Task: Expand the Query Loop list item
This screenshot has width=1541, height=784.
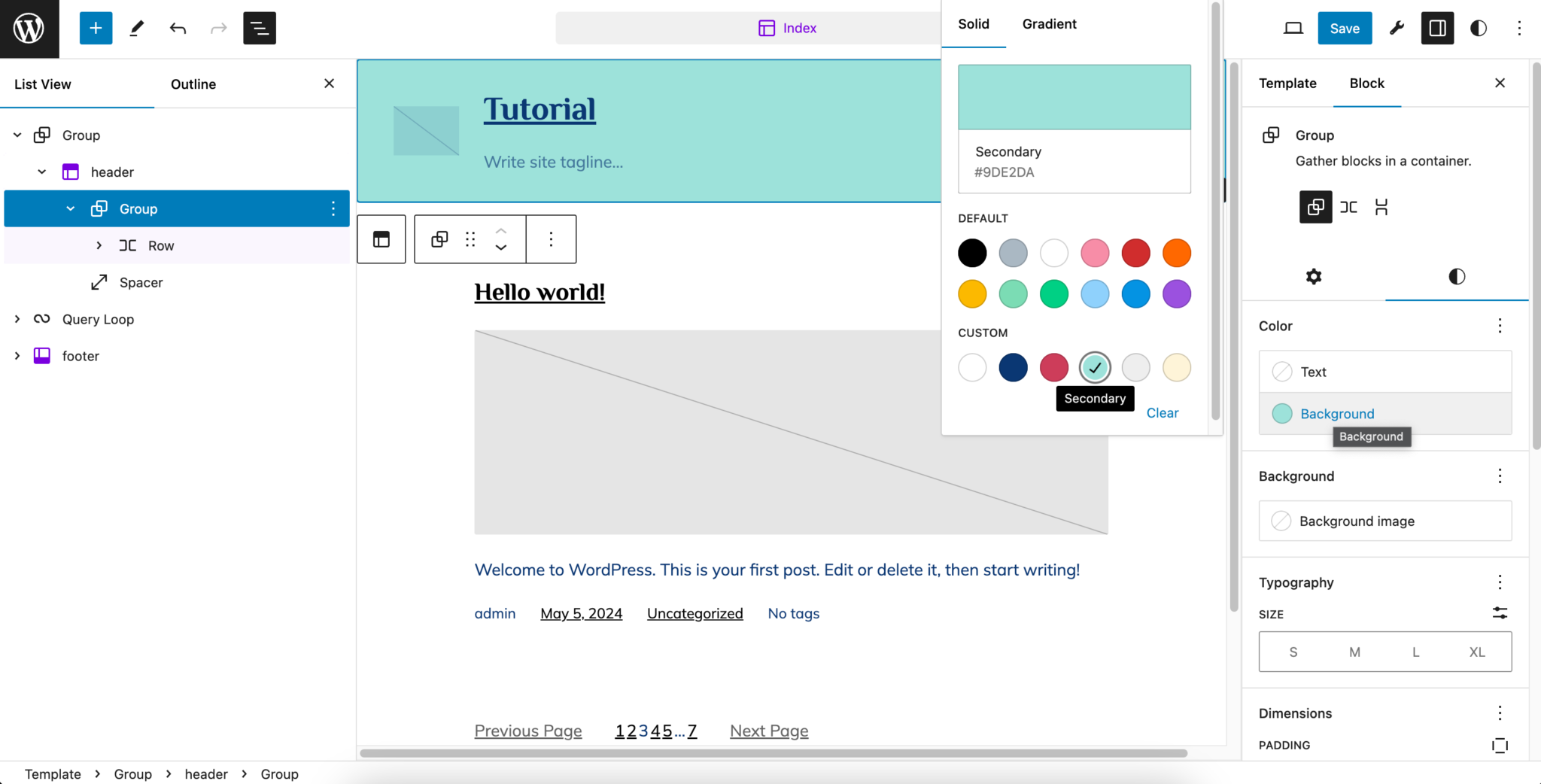Action: (x=17, y=319)
